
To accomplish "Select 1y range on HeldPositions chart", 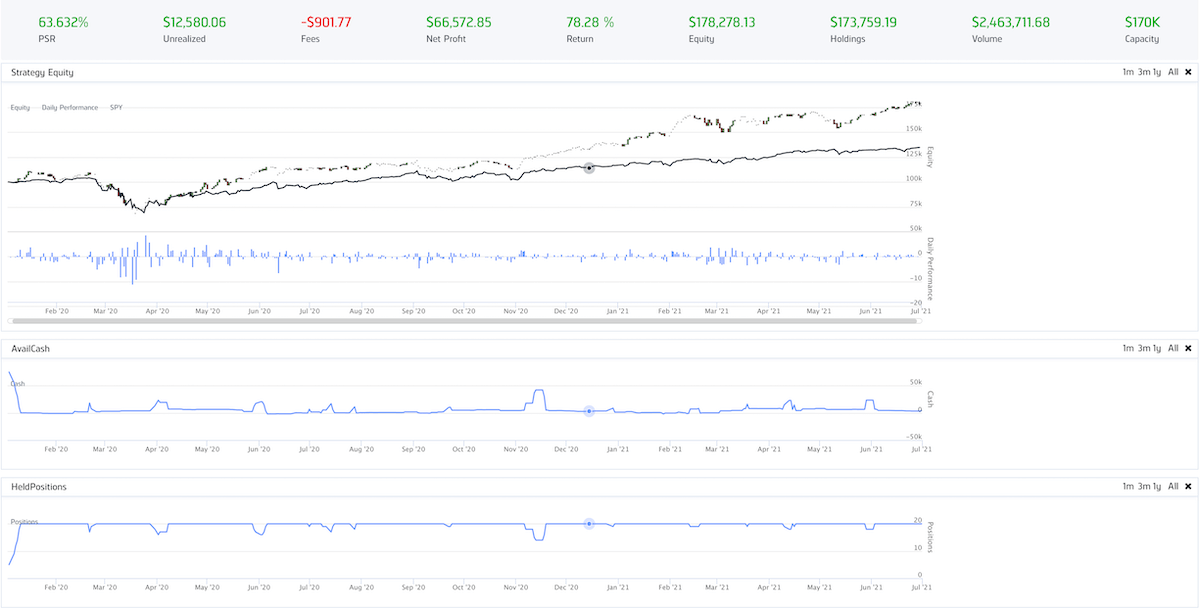I will [1157, 486].
